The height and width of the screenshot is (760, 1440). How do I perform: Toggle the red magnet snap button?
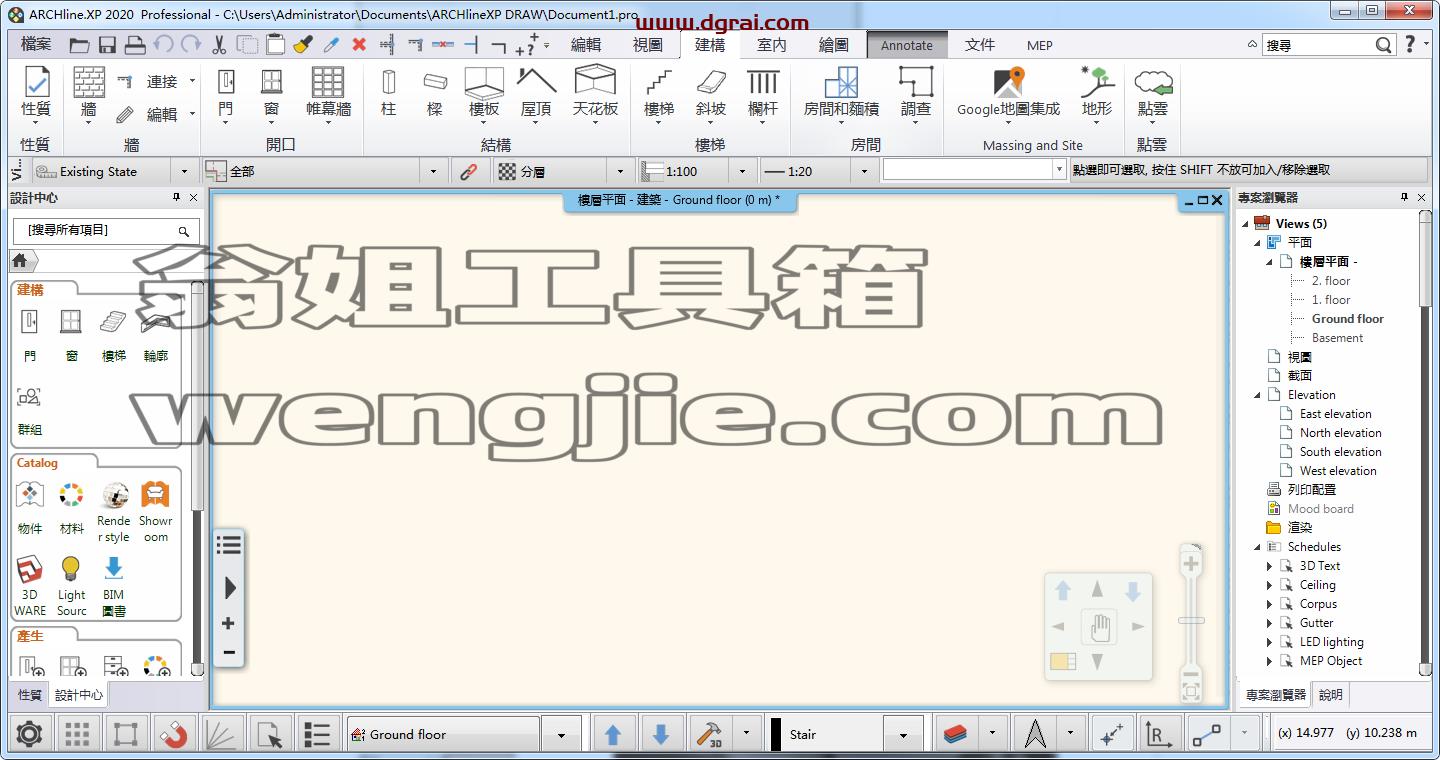tap(173, 735)
